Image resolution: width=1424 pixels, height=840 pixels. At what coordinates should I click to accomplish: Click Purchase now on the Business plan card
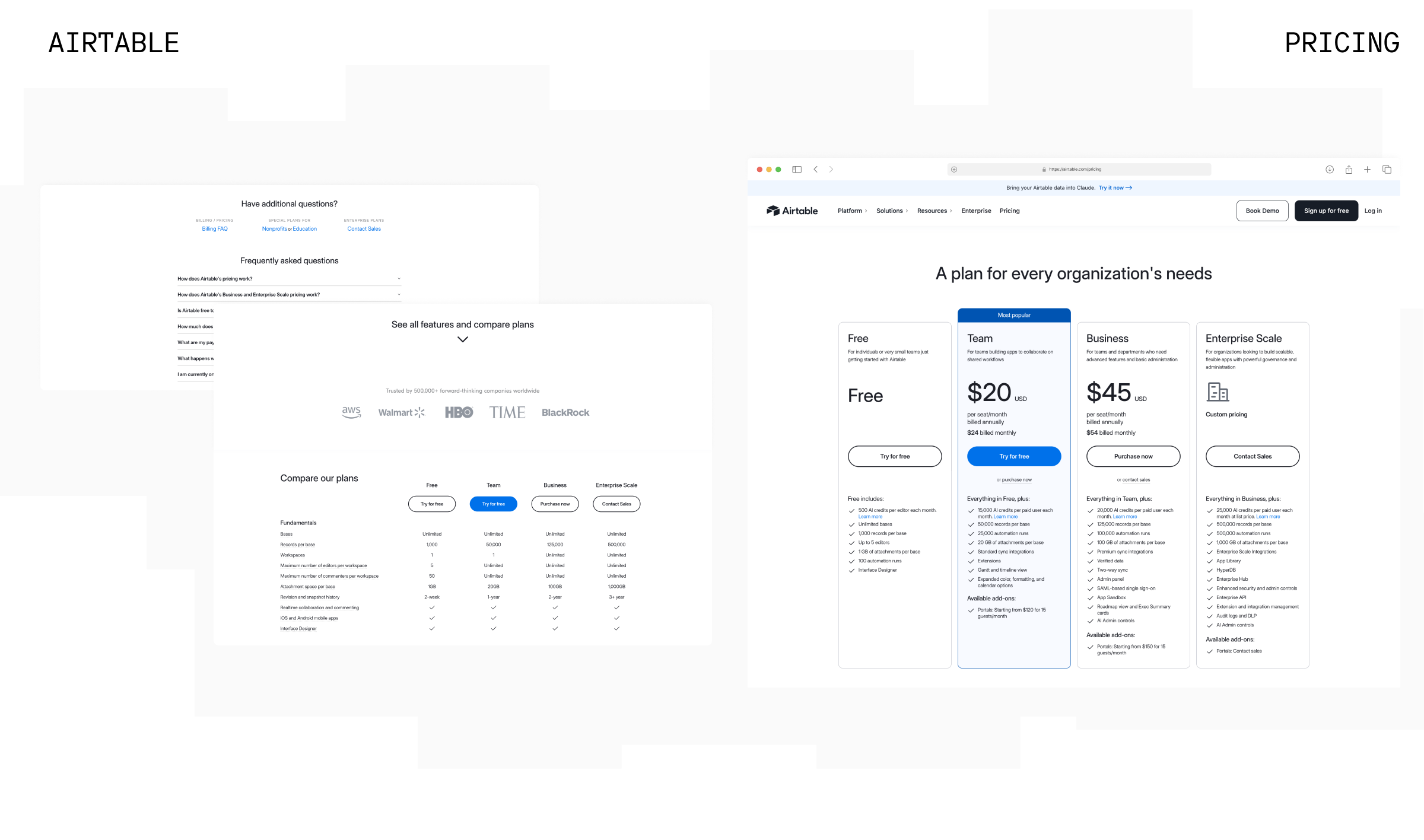[1133, 456]
